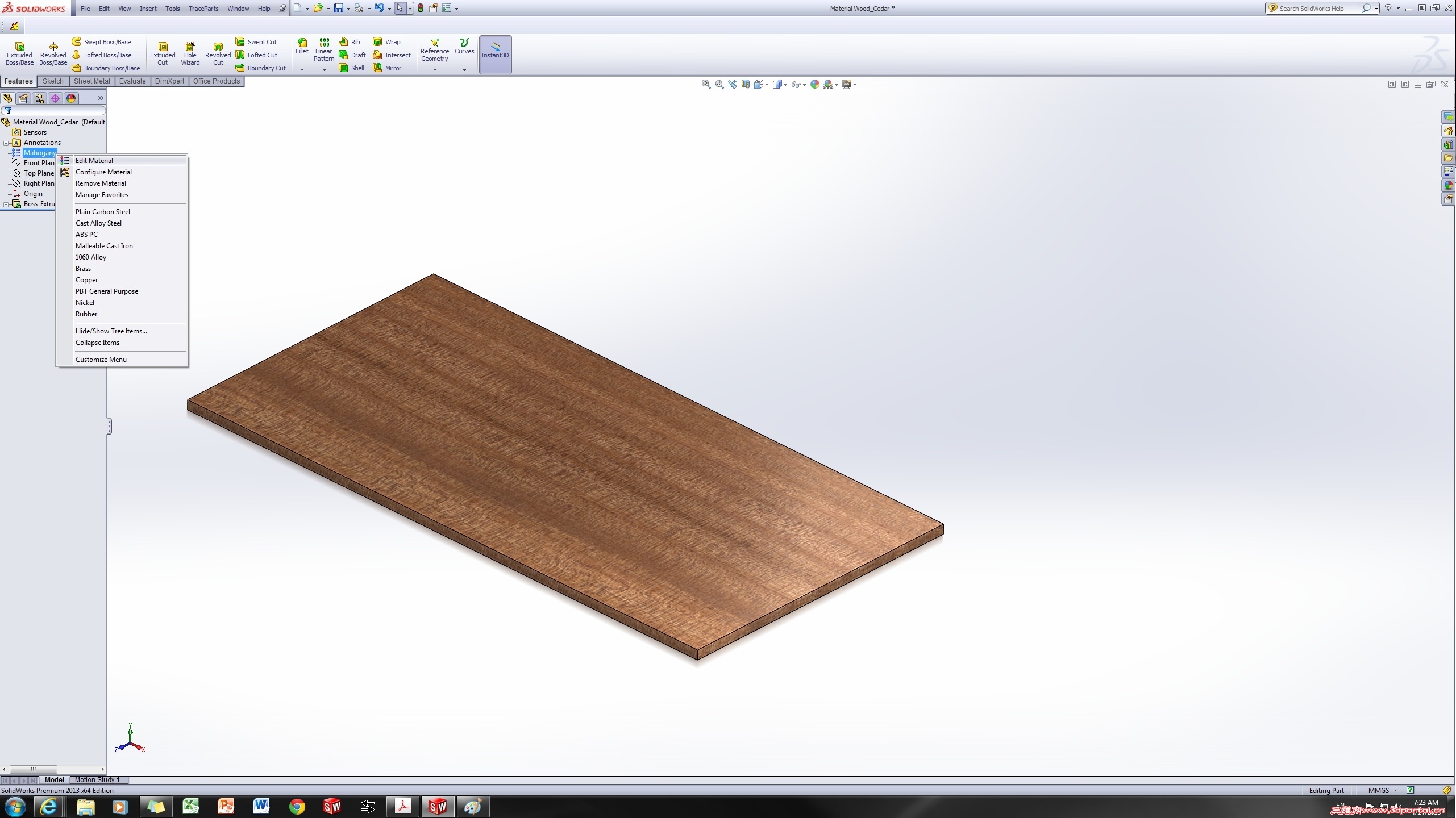Apply Brass from material list
This screenshot has height=818, width=1456.
coord(123,269)
